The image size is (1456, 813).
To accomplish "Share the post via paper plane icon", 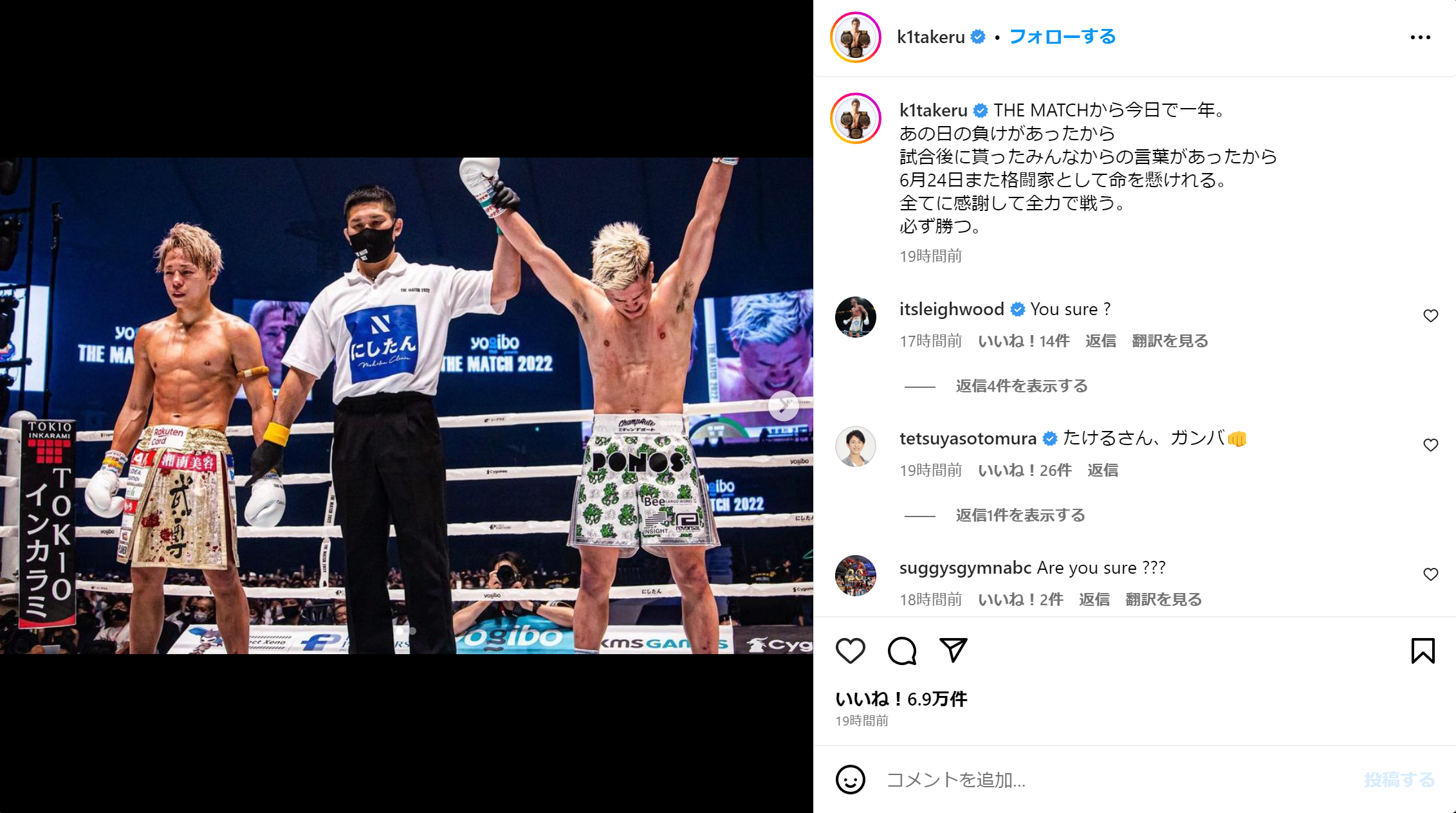I will 953,650.
